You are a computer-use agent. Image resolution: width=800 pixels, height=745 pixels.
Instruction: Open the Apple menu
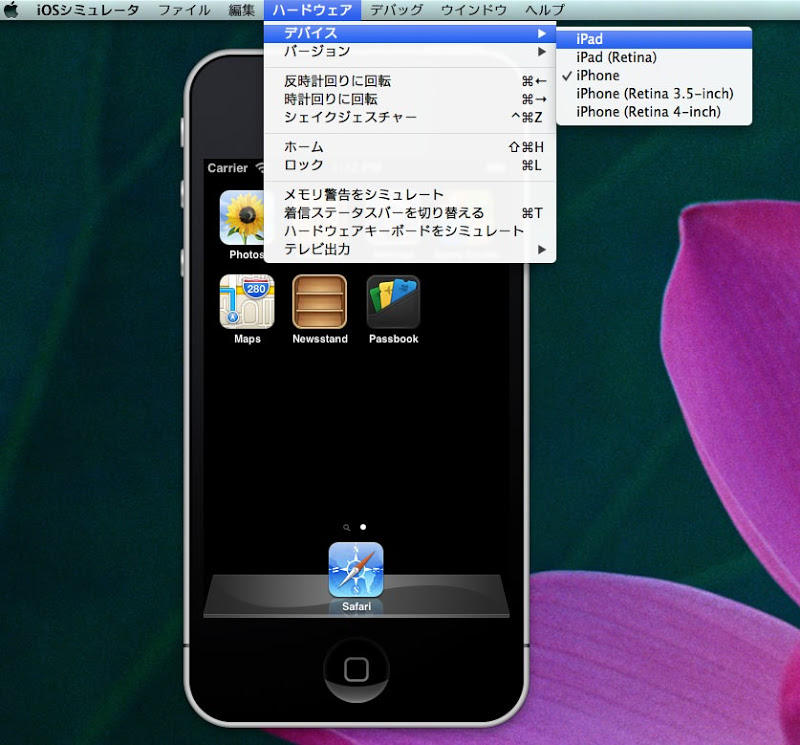pyautogui.click(x=11, y=10)
